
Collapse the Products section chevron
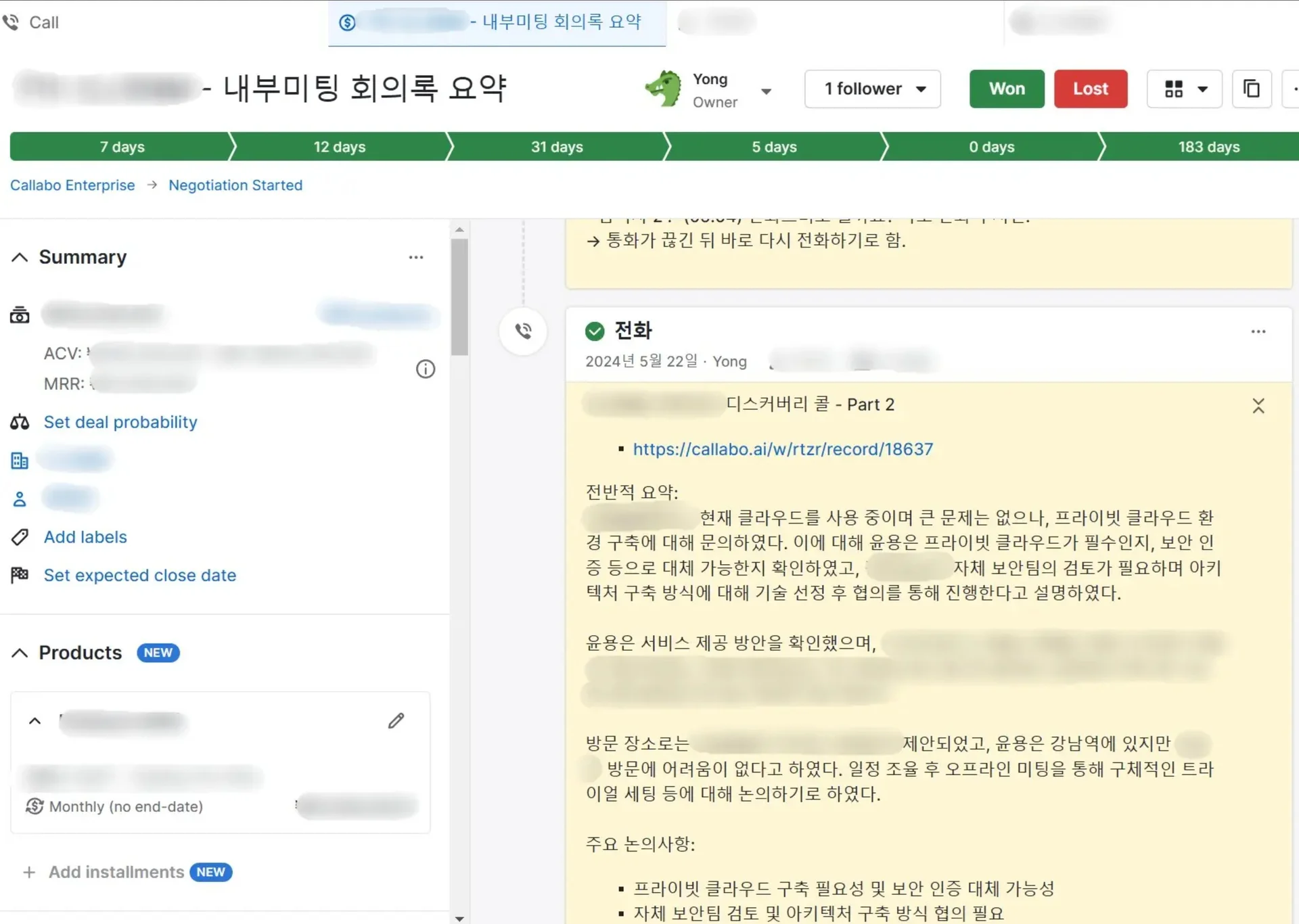pyautogui.click(x=20, y=653)
